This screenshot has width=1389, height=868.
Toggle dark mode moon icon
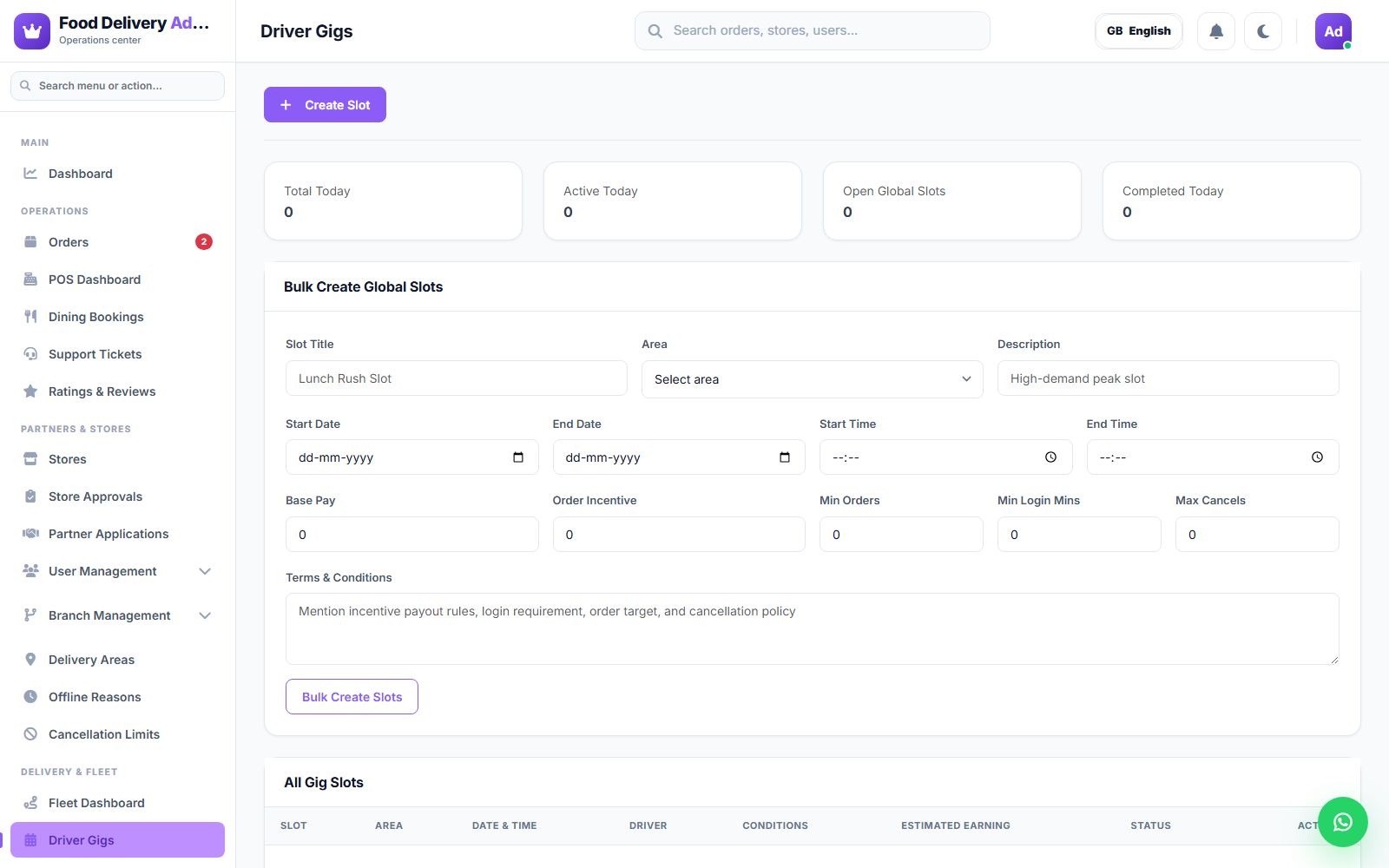coord(1263,31)
